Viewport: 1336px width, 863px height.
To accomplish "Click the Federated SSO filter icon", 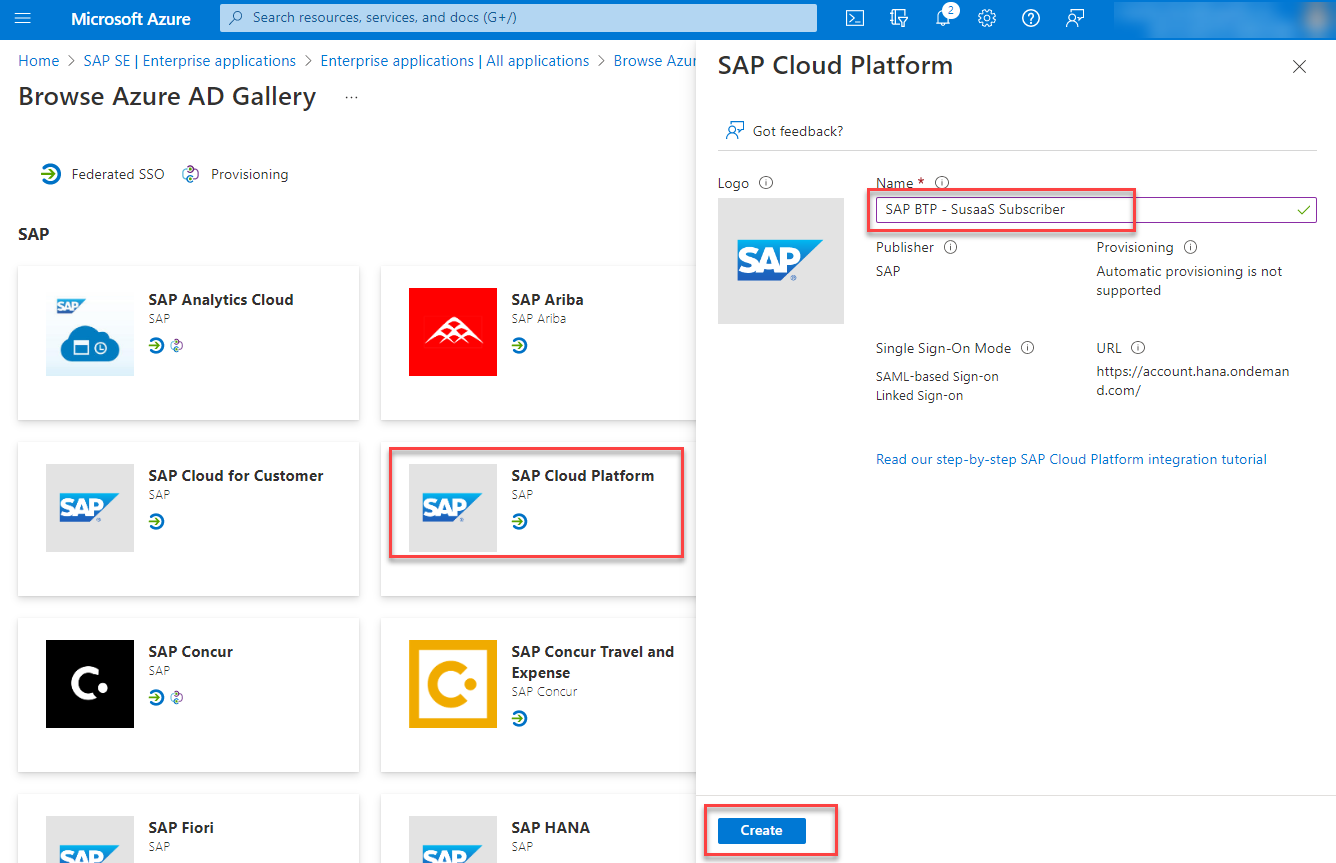I will 50,174.
